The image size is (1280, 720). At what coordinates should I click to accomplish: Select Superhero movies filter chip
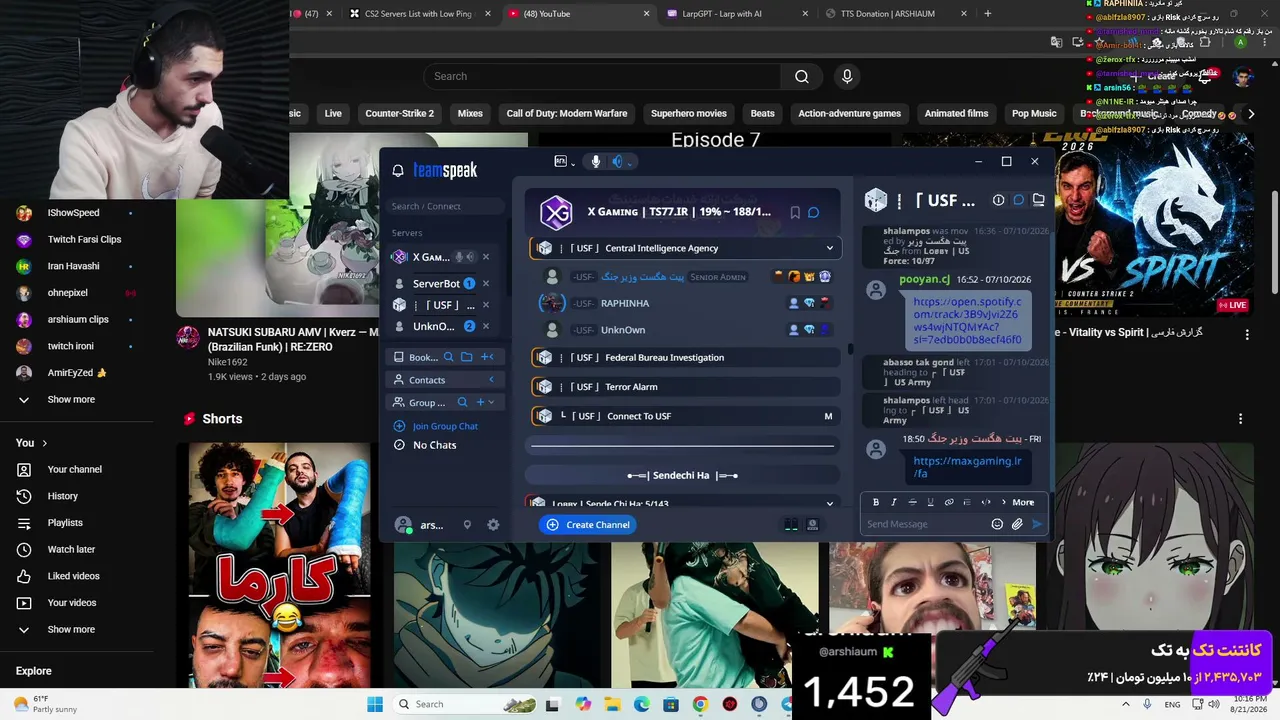pyautogui.click(x=689, y=114)
